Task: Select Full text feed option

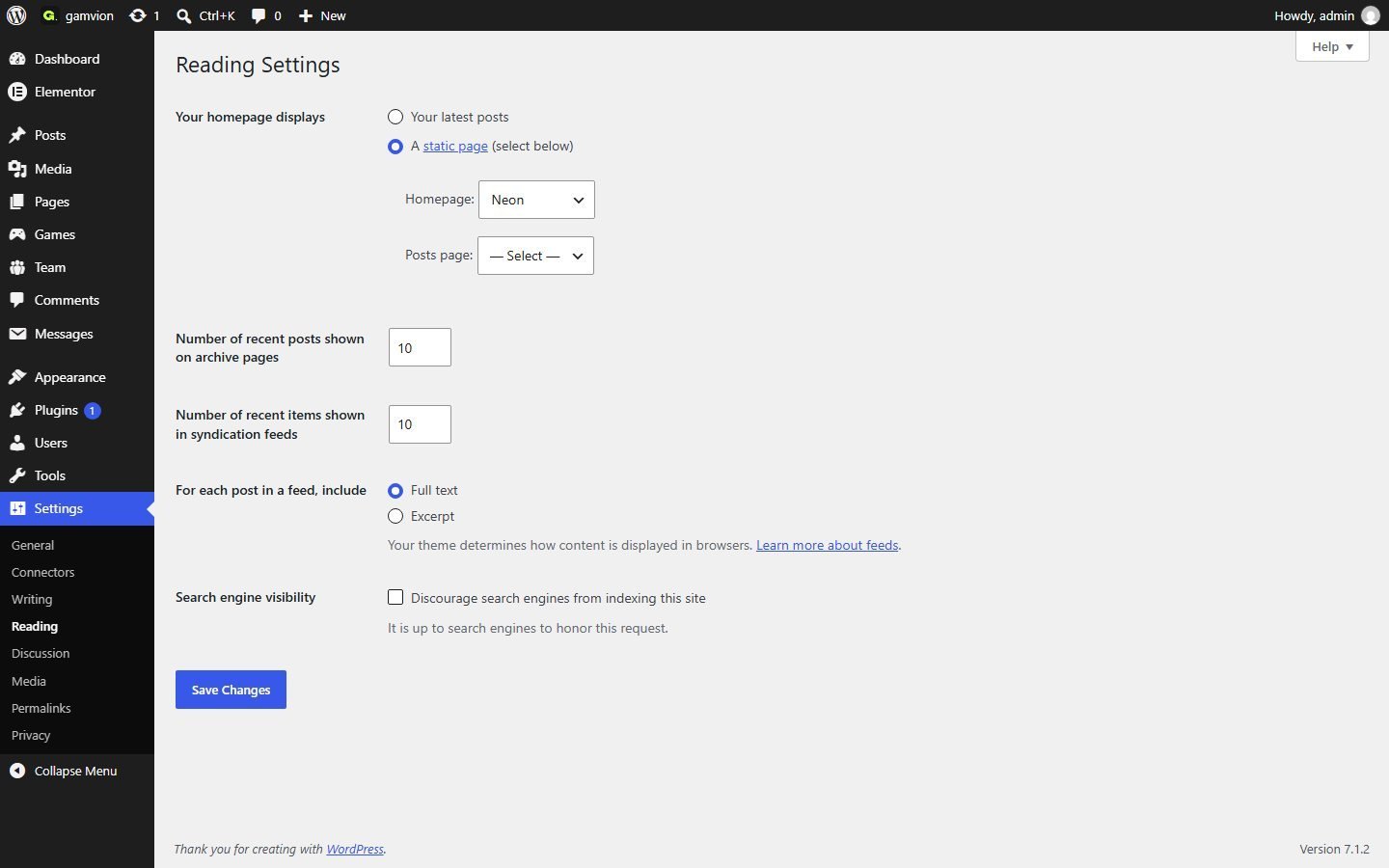Action: pyautogui.click(x=395, y=491)
